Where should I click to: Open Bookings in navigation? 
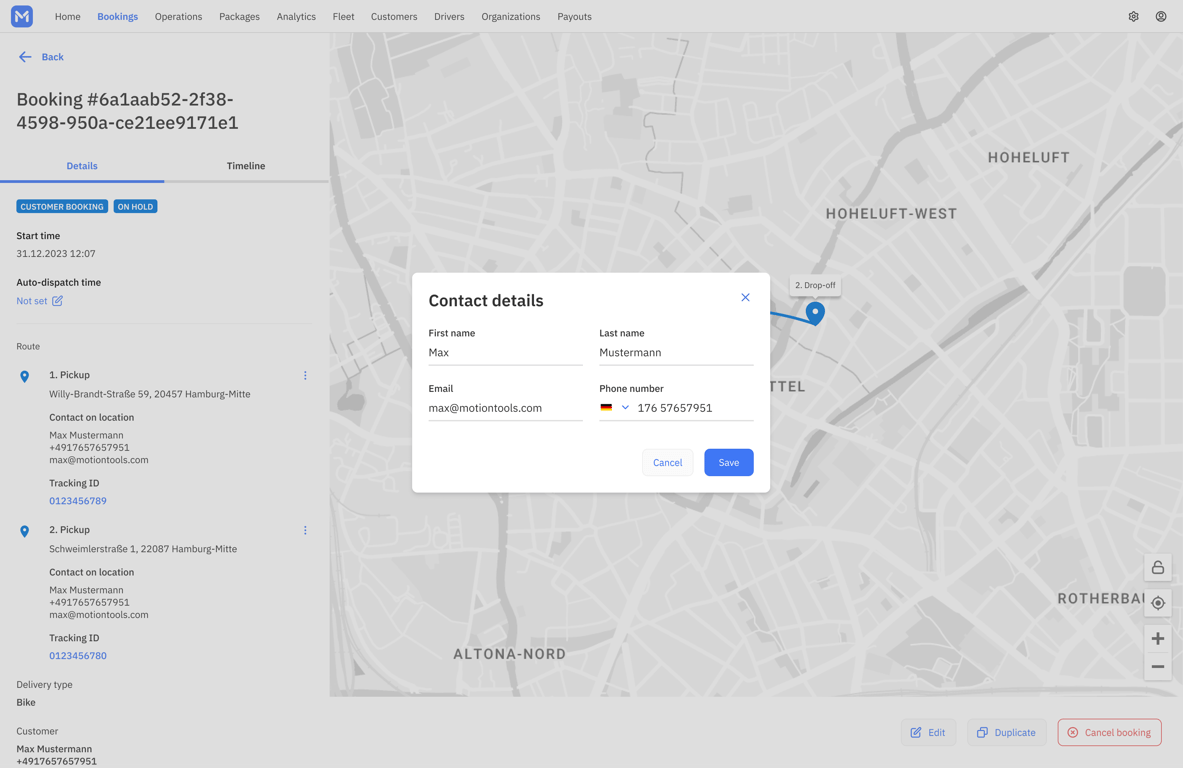[118, 17]
